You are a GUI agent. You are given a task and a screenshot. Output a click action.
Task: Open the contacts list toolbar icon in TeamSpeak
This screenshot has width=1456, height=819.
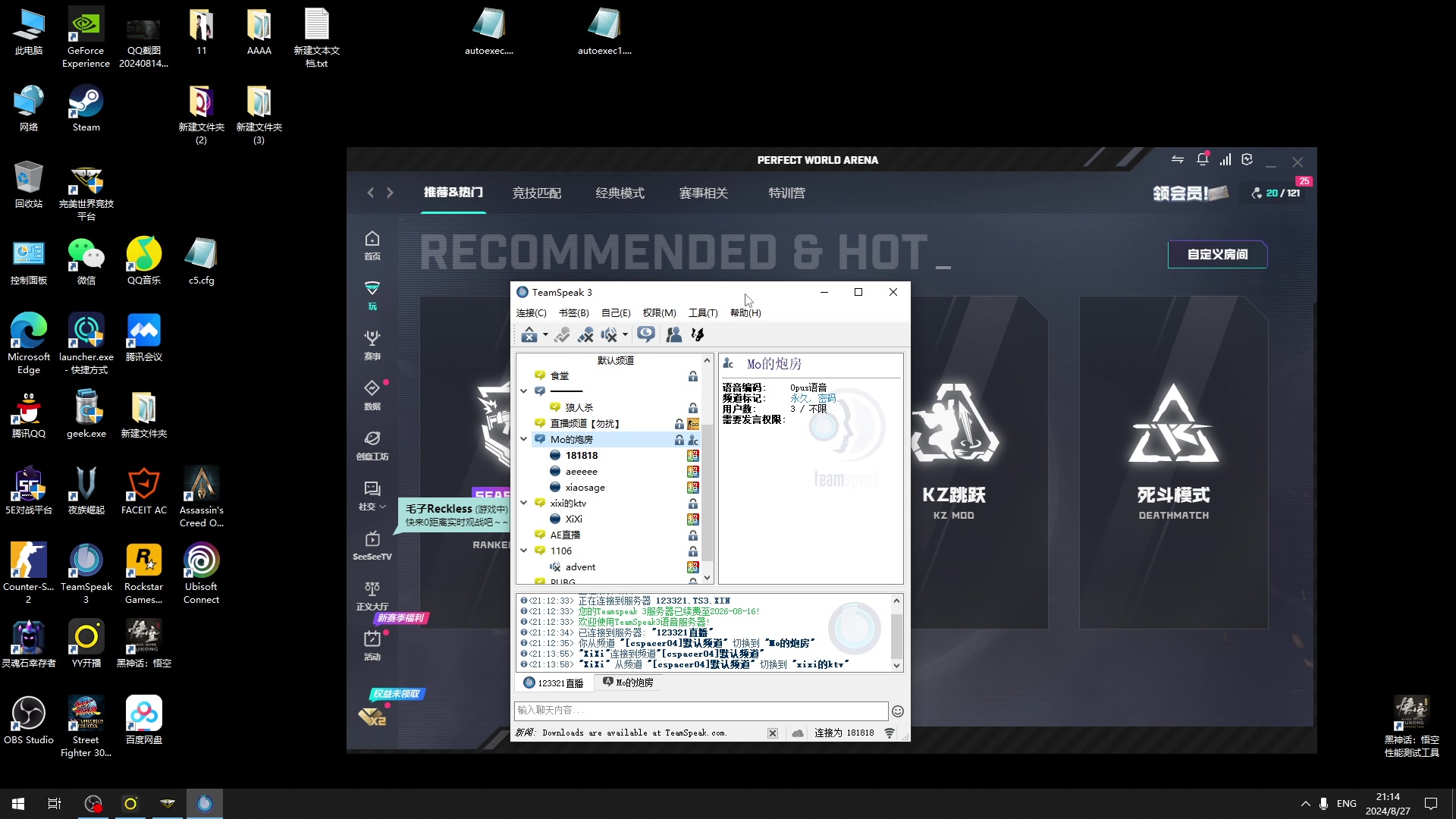(673, 334)
